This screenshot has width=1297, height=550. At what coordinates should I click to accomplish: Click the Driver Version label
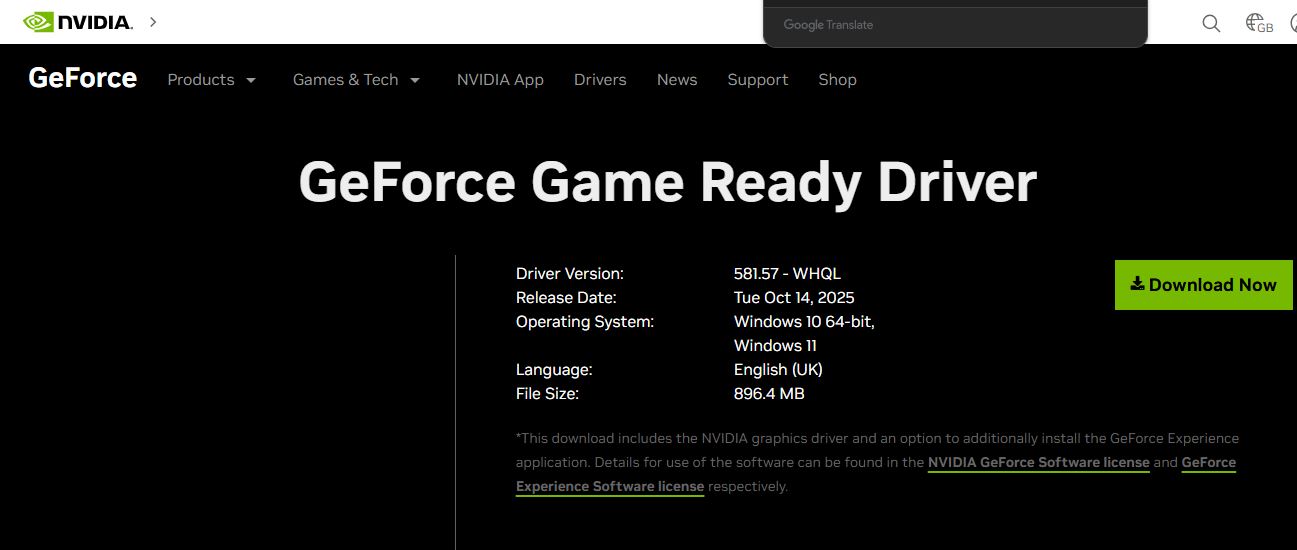[570, 273]
